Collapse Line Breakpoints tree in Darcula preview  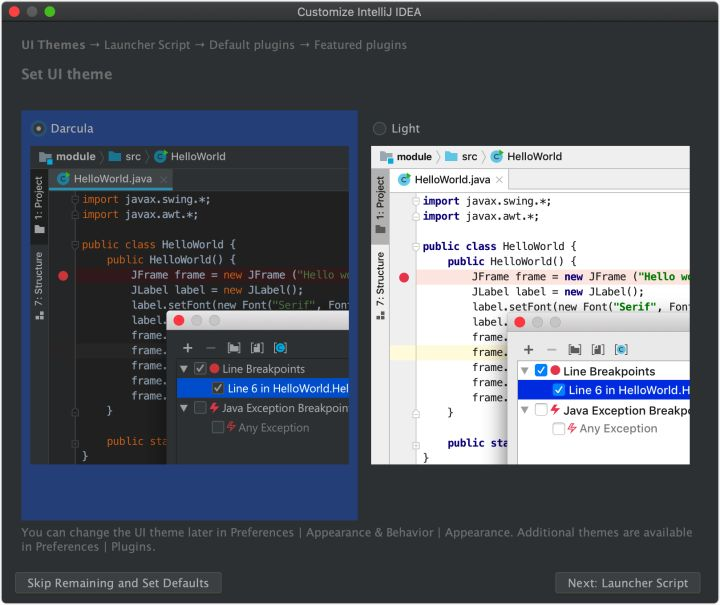184,369
